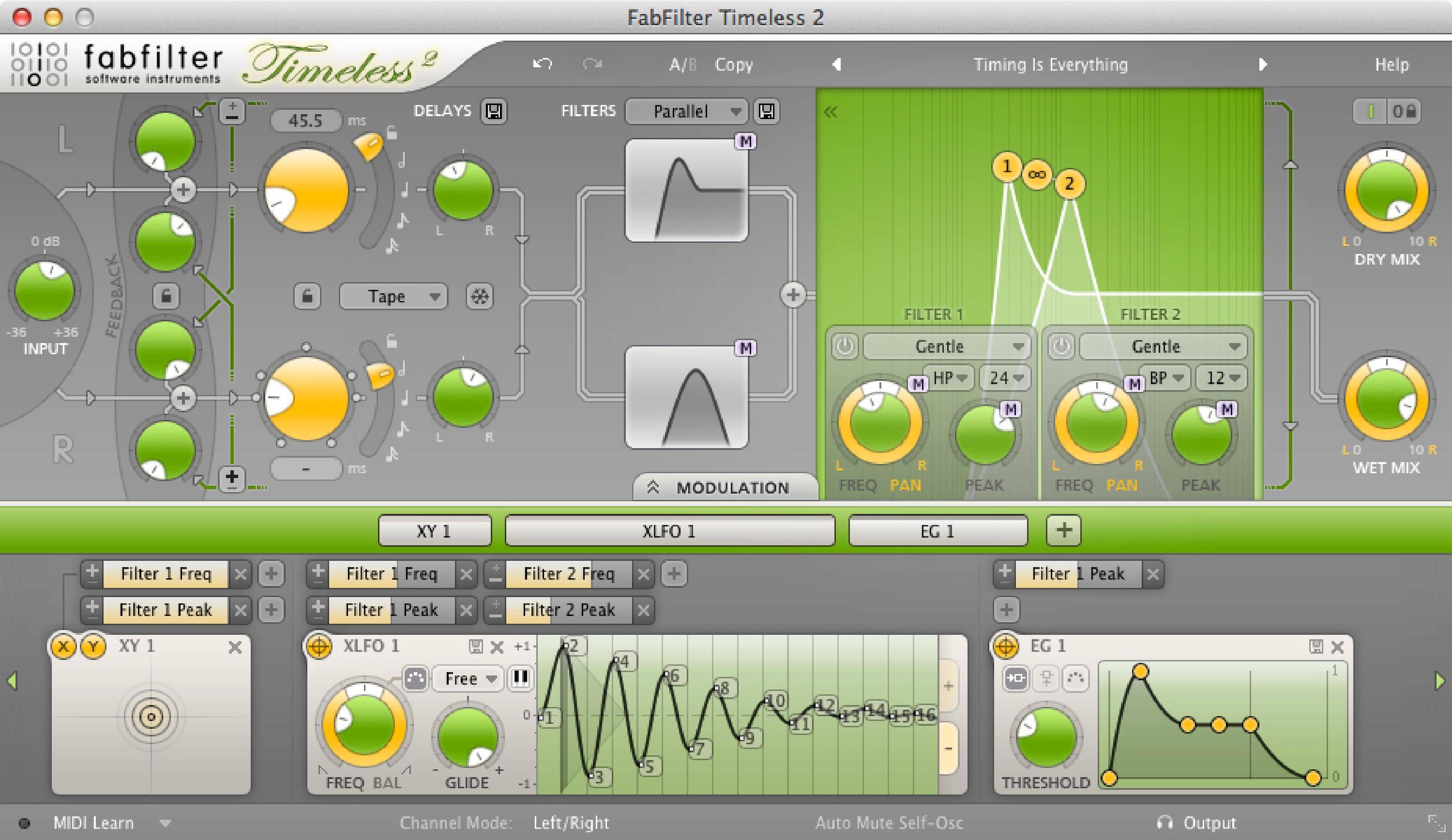This screenshot has width=1452, height=840.
Task: Click the freeze snowflake button
Action: [x=479, y=297]
